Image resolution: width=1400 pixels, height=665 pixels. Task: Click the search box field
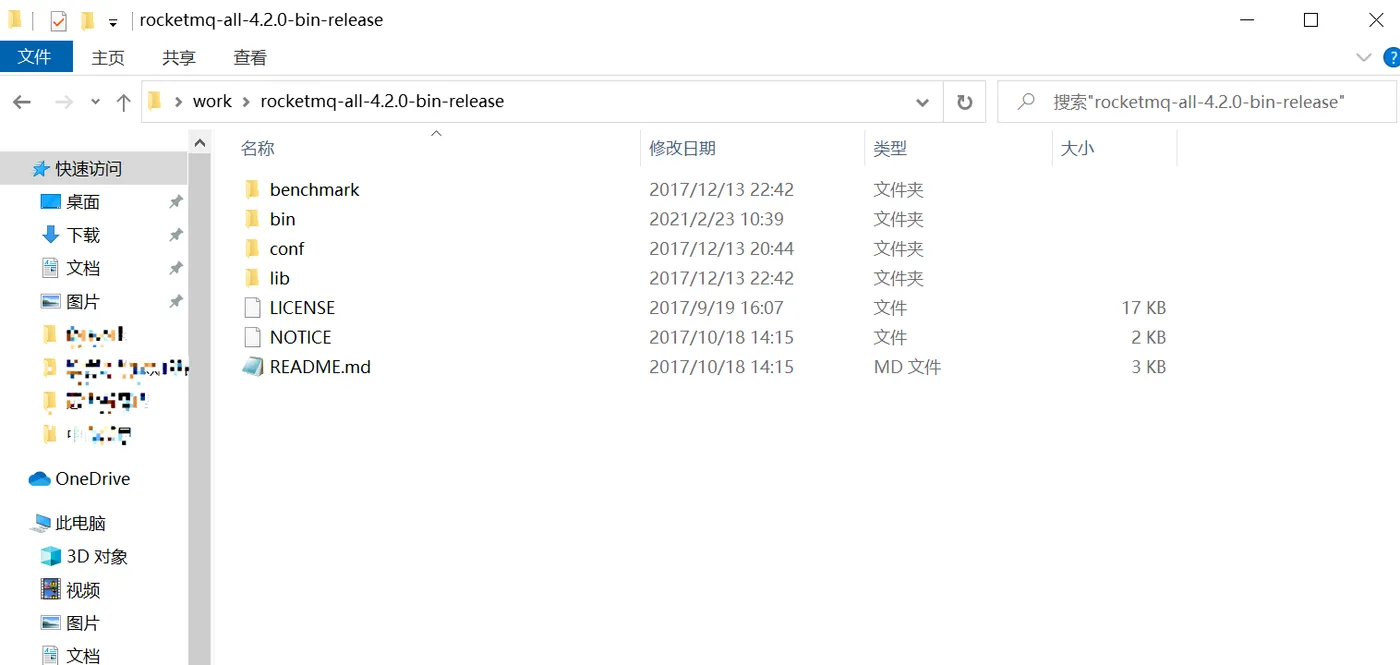1197,102
